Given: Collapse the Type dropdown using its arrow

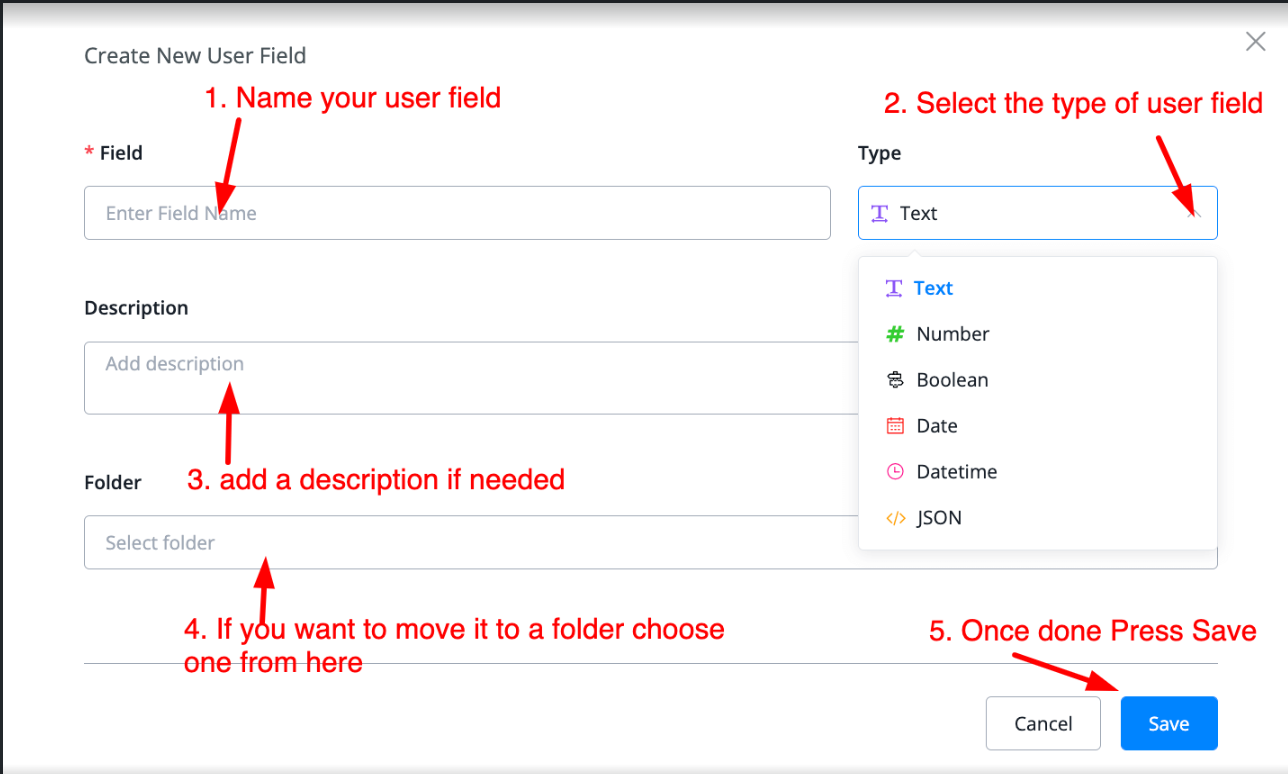Looking at the screenshot, I should (1193, 213).
